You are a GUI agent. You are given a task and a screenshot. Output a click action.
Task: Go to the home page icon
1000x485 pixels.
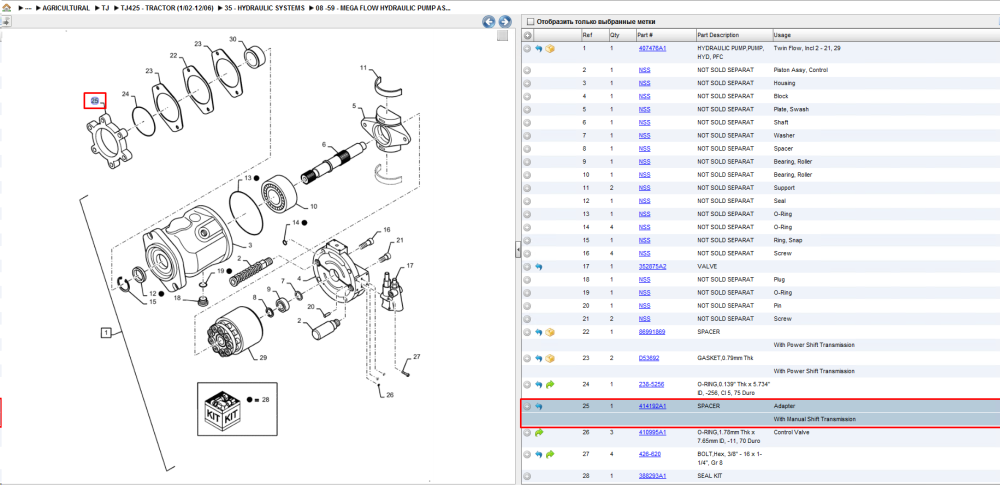point(6,8)
